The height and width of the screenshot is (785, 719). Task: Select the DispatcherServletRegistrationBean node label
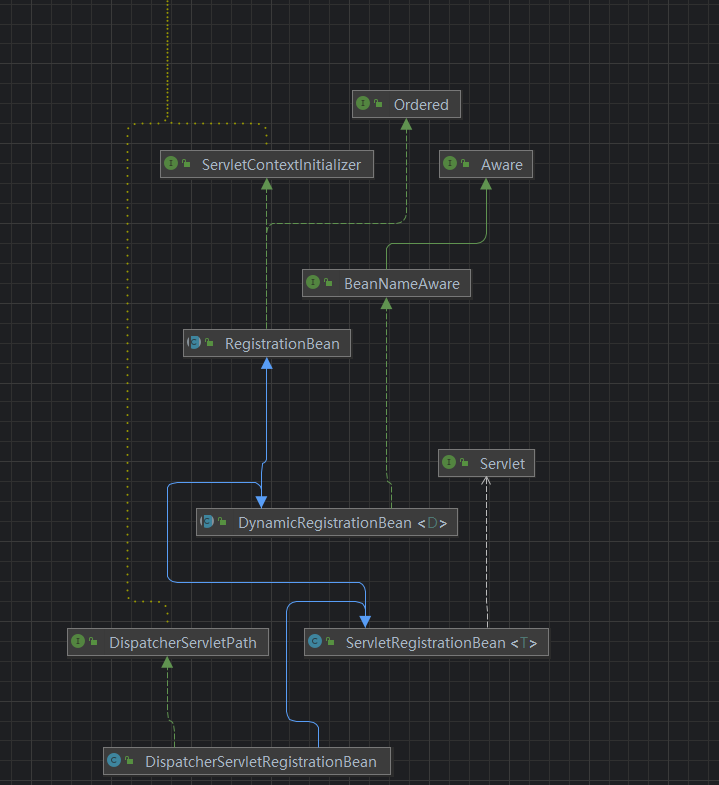tap(260, 762)
